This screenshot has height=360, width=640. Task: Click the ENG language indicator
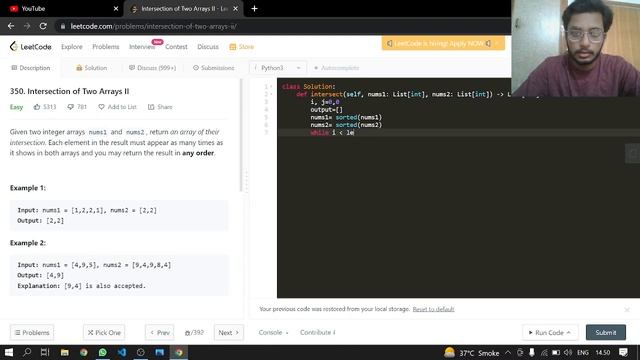pyautogui.click(x=583, y=352)
